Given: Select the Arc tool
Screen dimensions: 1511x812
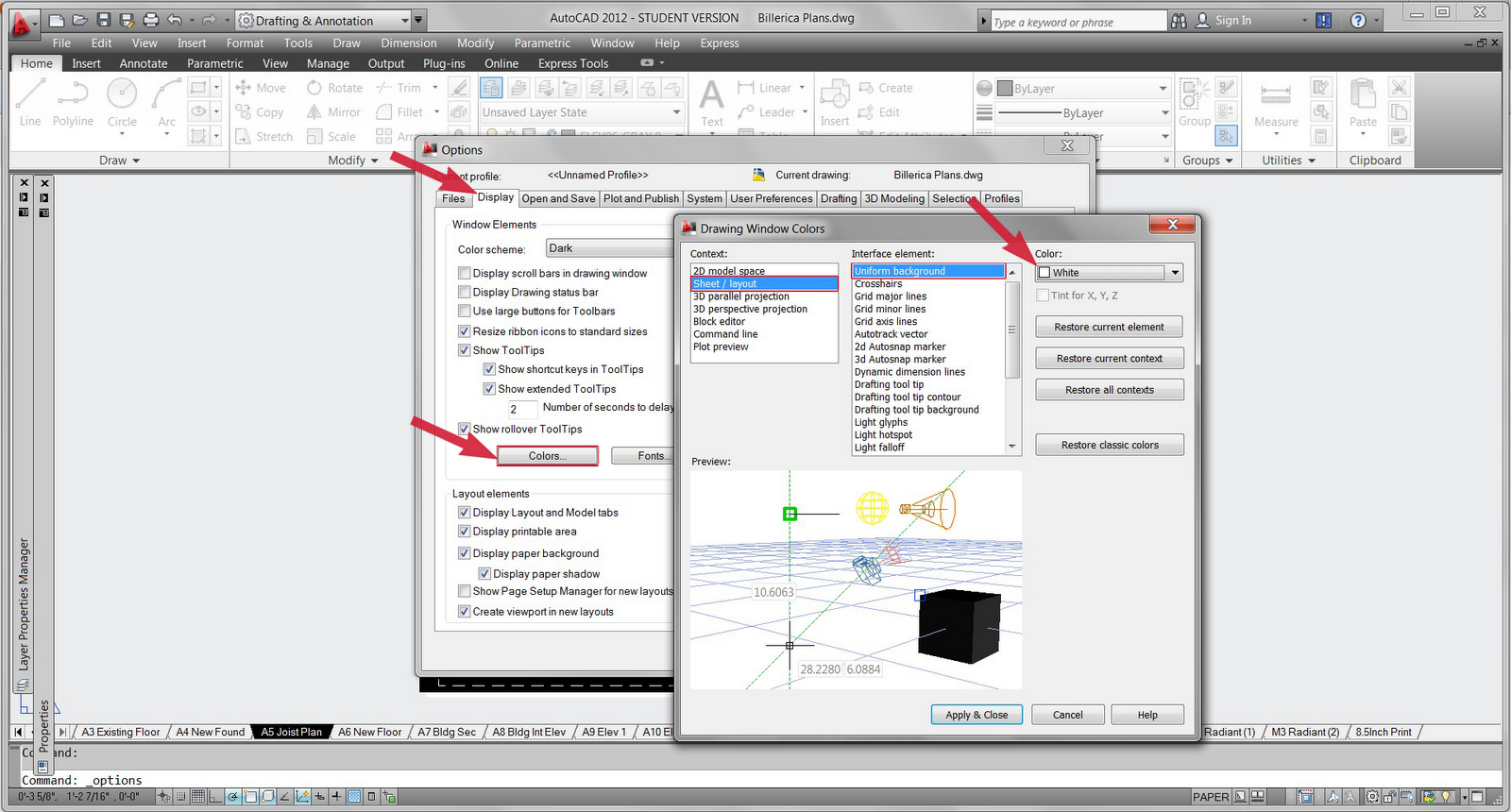Looking at the screenshot, I should pyautogui.click(x=167, y=102).
